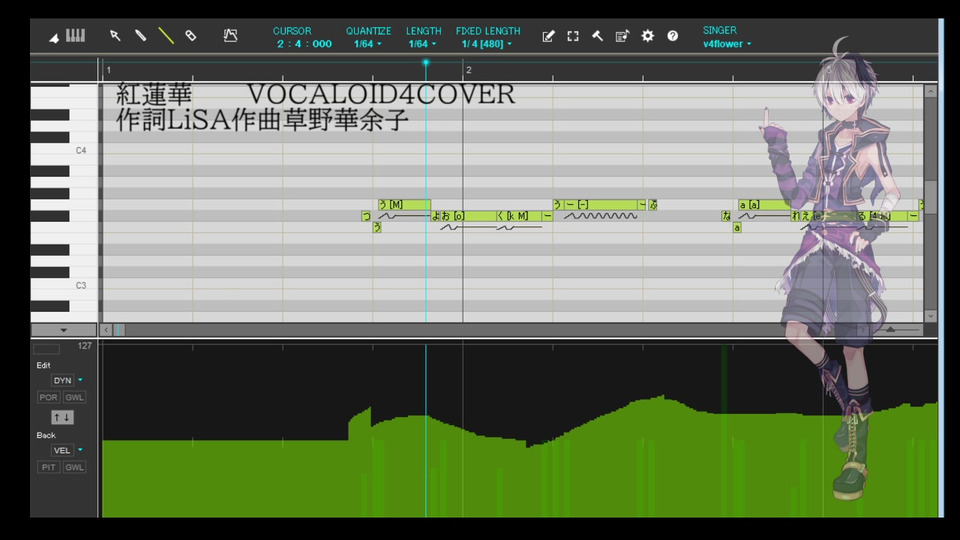Image resolution: width=960 pixels, height=540 pixels.
Task: Click the C4 piano key
Action: pos(64,150)
